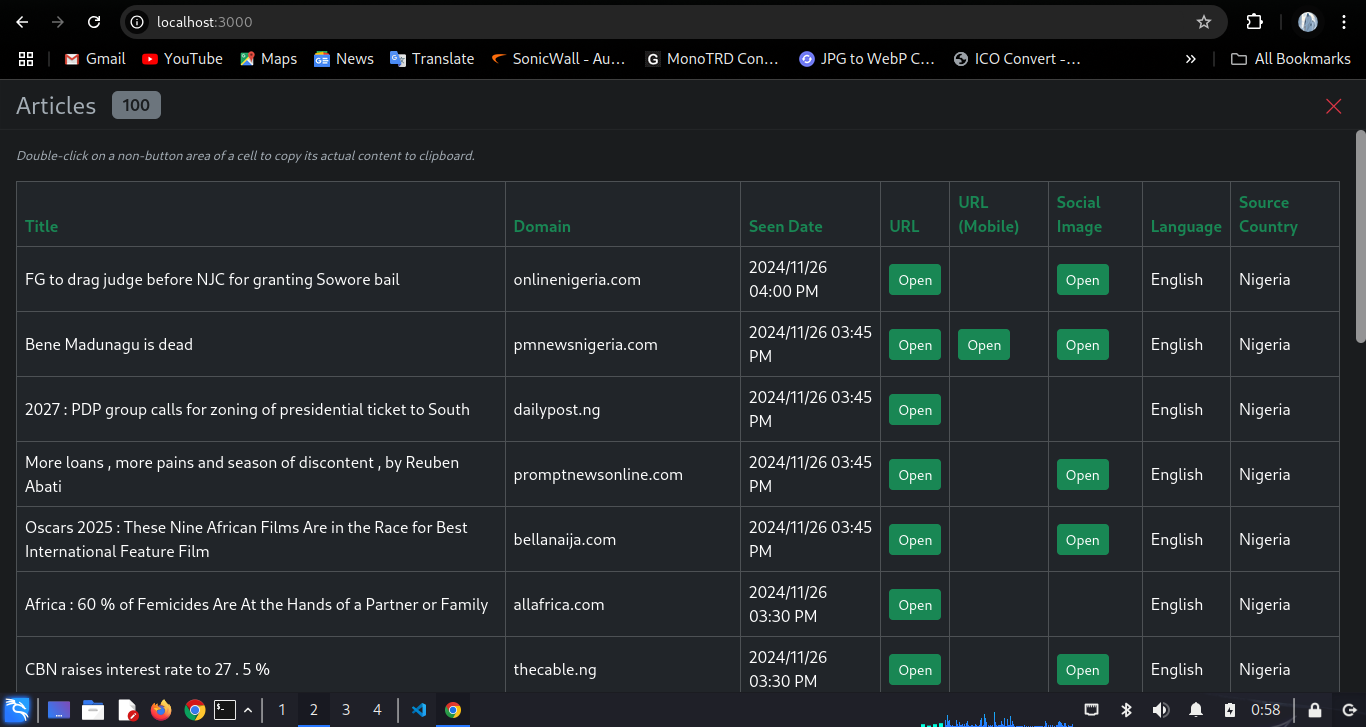The height and width of the screenshot is (727, 1366).
Task: Open URL for thecable.ng CBN article
Action: pyautogui.click(x=915, y=670)
